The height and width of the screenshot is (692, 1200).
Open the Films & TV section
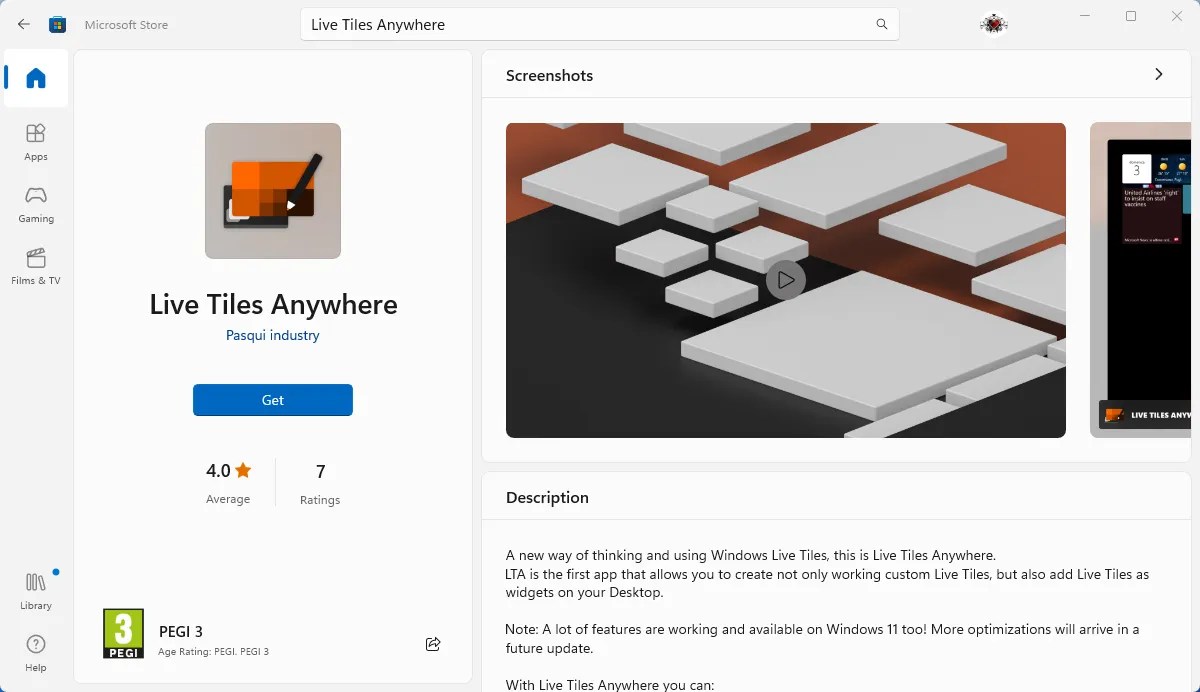tap(35, 266)
